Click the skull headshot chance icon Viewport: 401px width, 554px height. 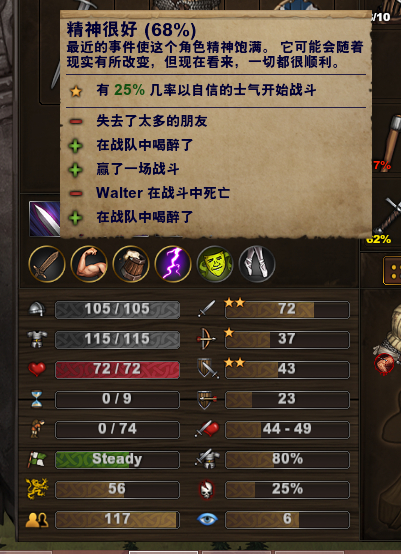[207, 489]
